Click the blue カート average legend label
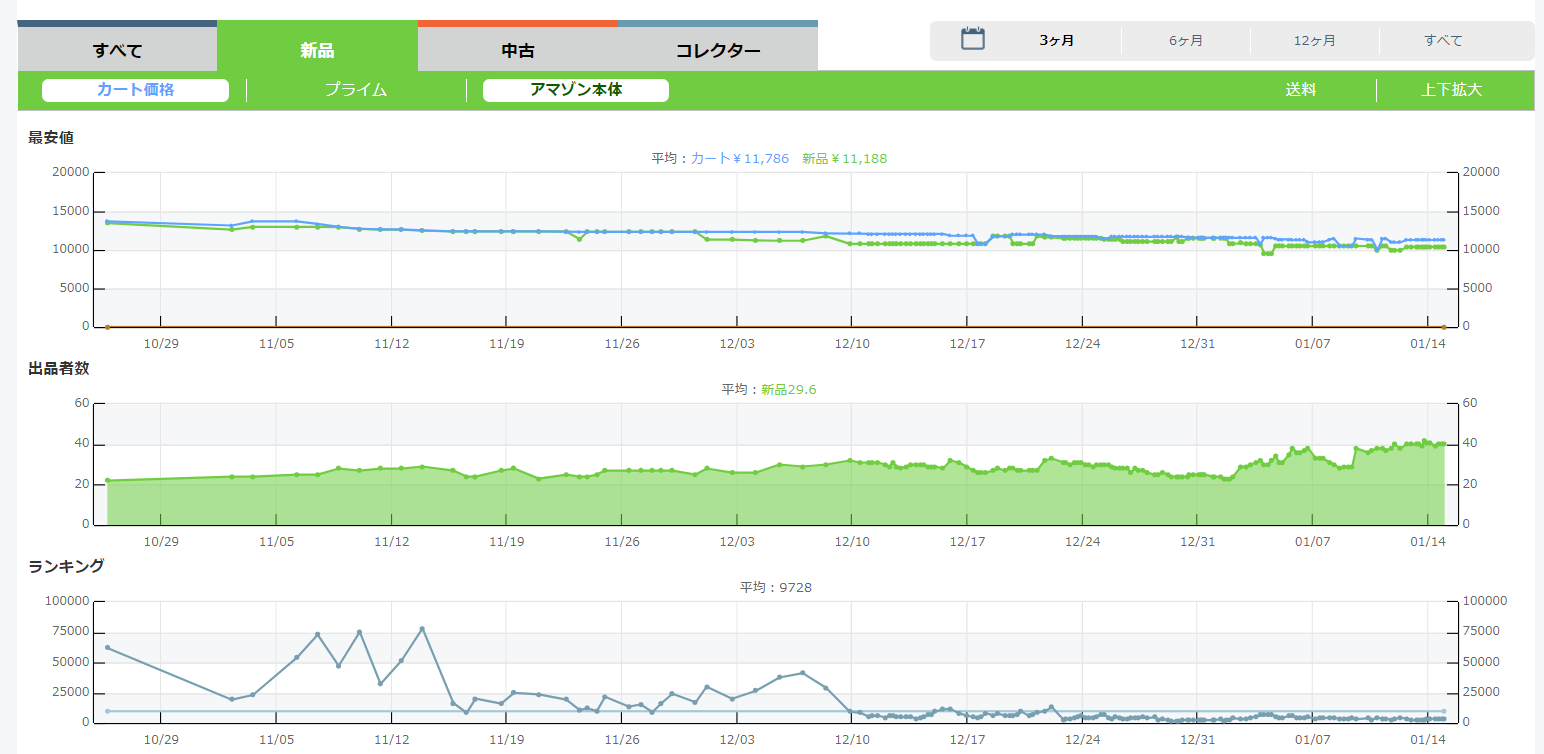1544x754 pixels. [x=740, y=158]
